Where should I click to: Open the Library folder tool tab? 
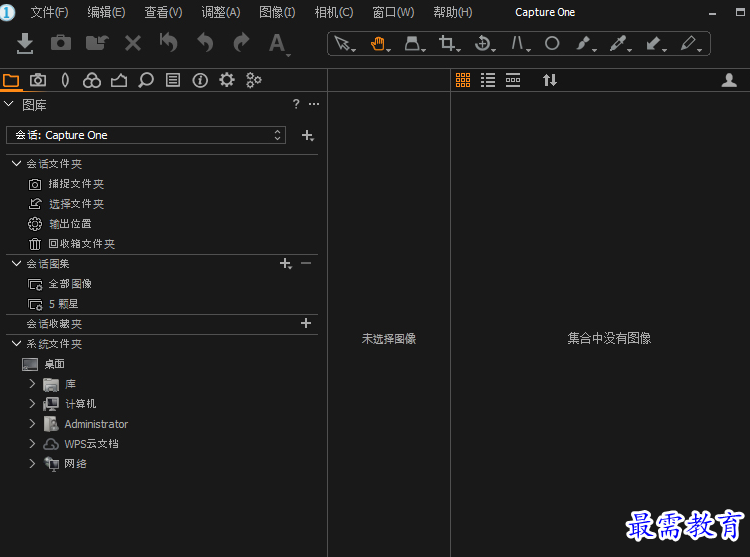[x=11, y=80]
